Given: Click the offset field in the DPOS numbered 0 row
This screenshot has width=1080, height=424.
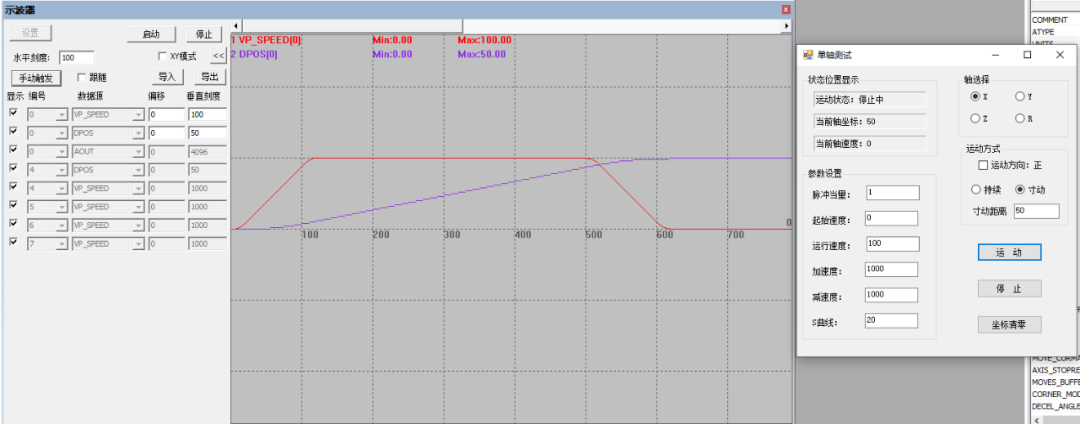Looking at the screenshot, I should pyautogui.click(x=167, y=133).
